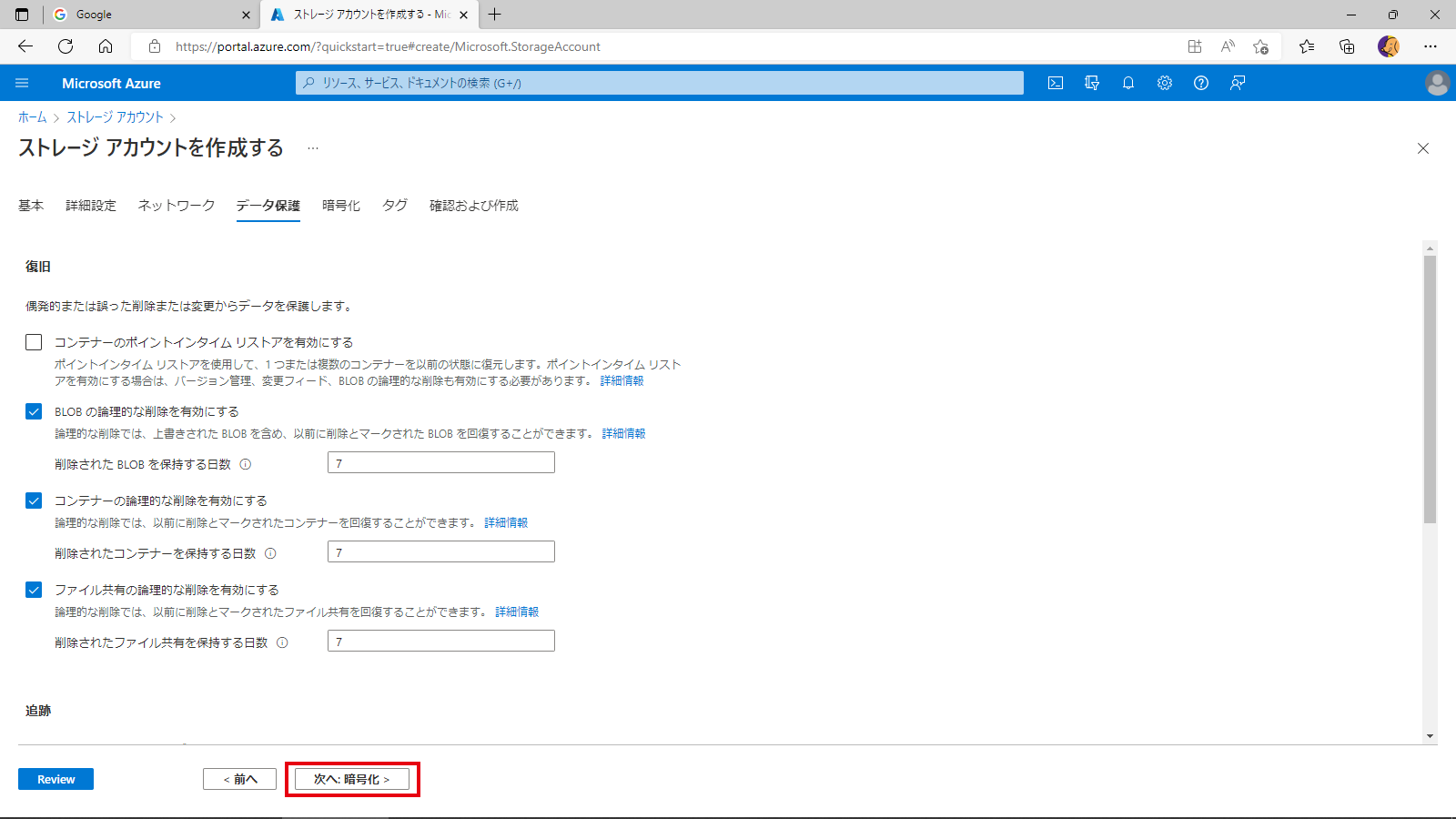
Task: Click the 次へ: 暗号化 button
Action: click(x=352, y=779)
